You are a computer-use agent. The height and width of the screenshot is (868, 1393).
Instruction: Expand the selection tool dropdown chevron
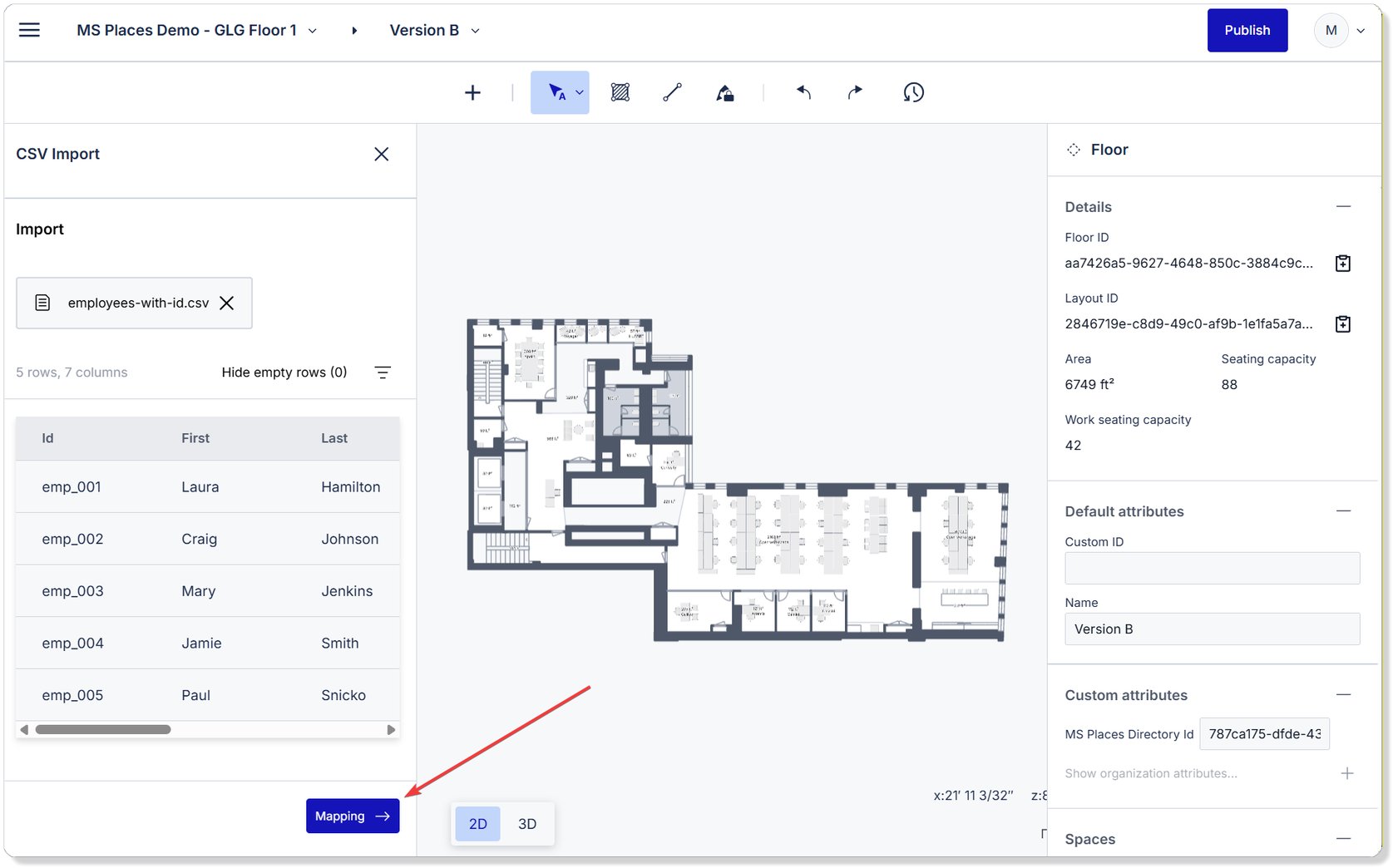[x=579, y=92]
